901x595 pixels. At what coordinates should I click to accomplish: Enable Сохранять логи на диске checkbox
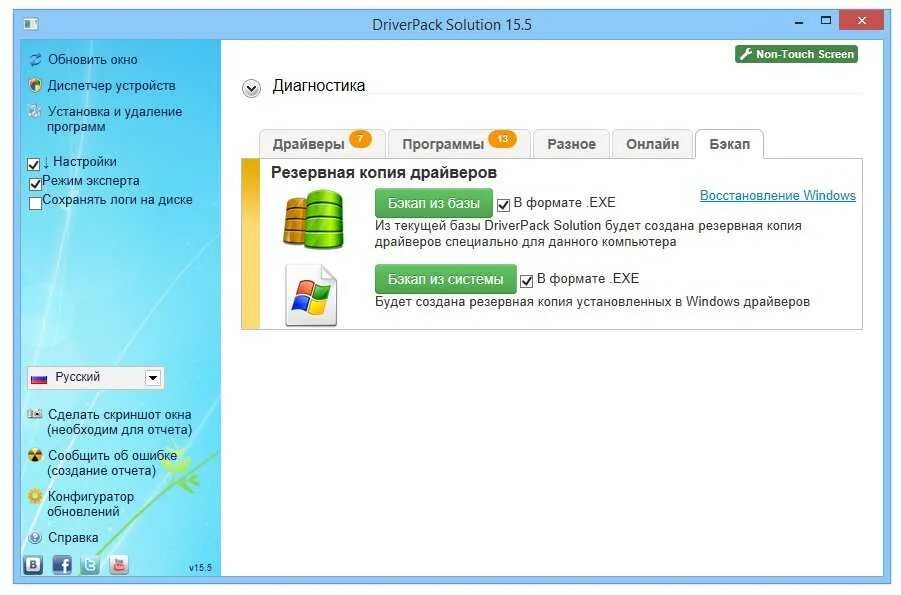[35, 203]
